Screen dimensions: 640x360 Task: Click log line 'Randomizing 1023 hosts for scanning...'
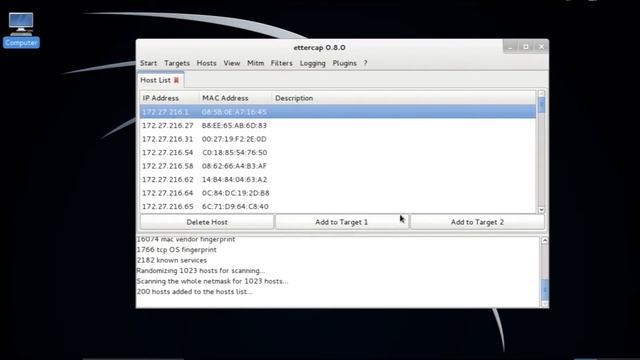(200, 270)
